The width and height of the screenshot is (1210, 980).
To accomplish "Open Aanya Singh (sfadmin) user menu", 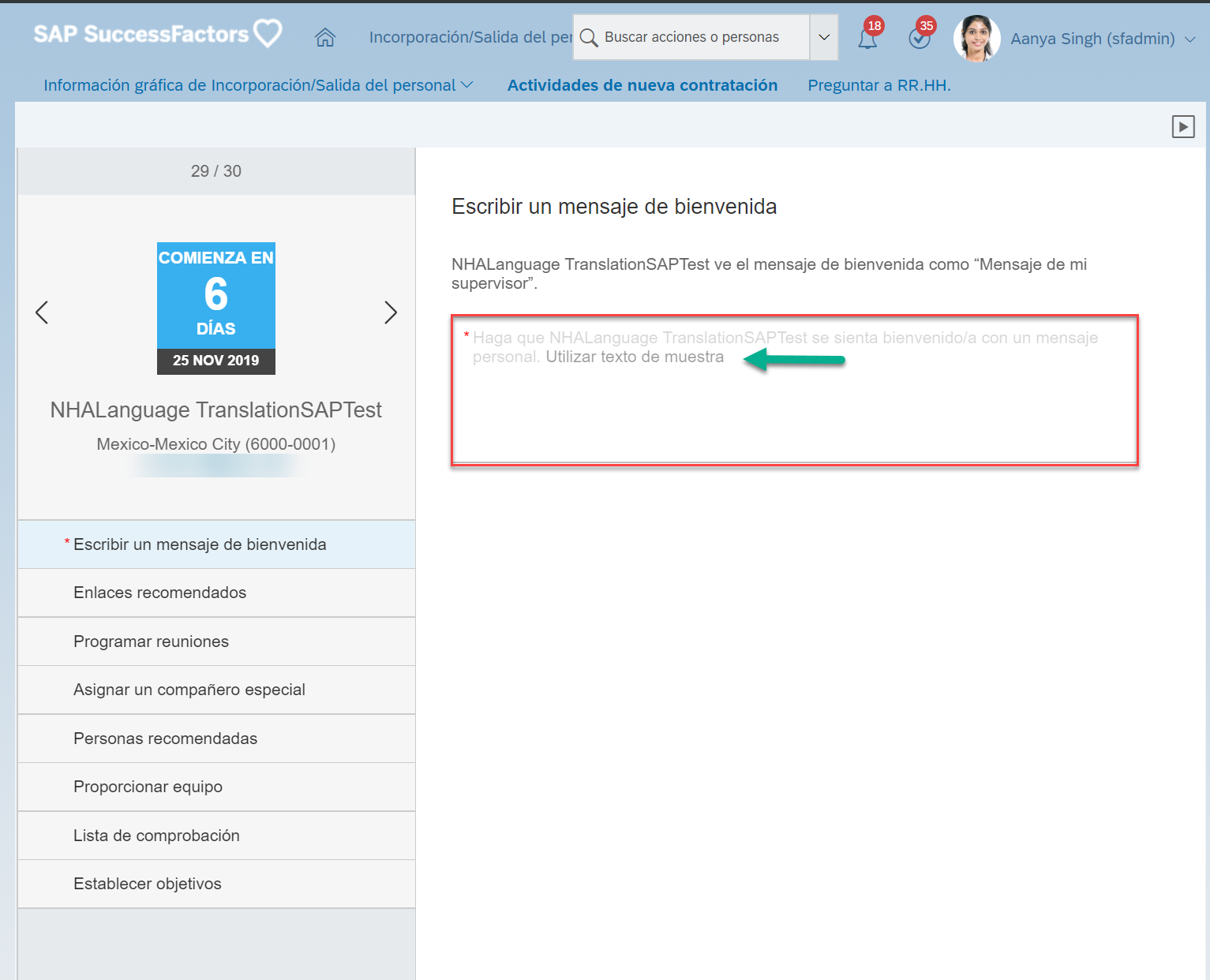I will (1103, 39).
